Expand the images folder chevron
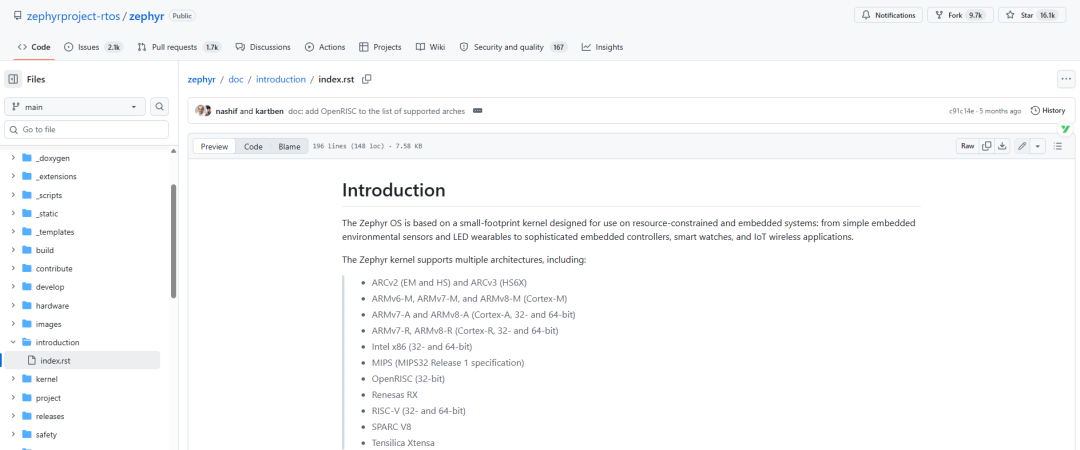The height and width of the screenshot is (450, 1080). [13, 324]
